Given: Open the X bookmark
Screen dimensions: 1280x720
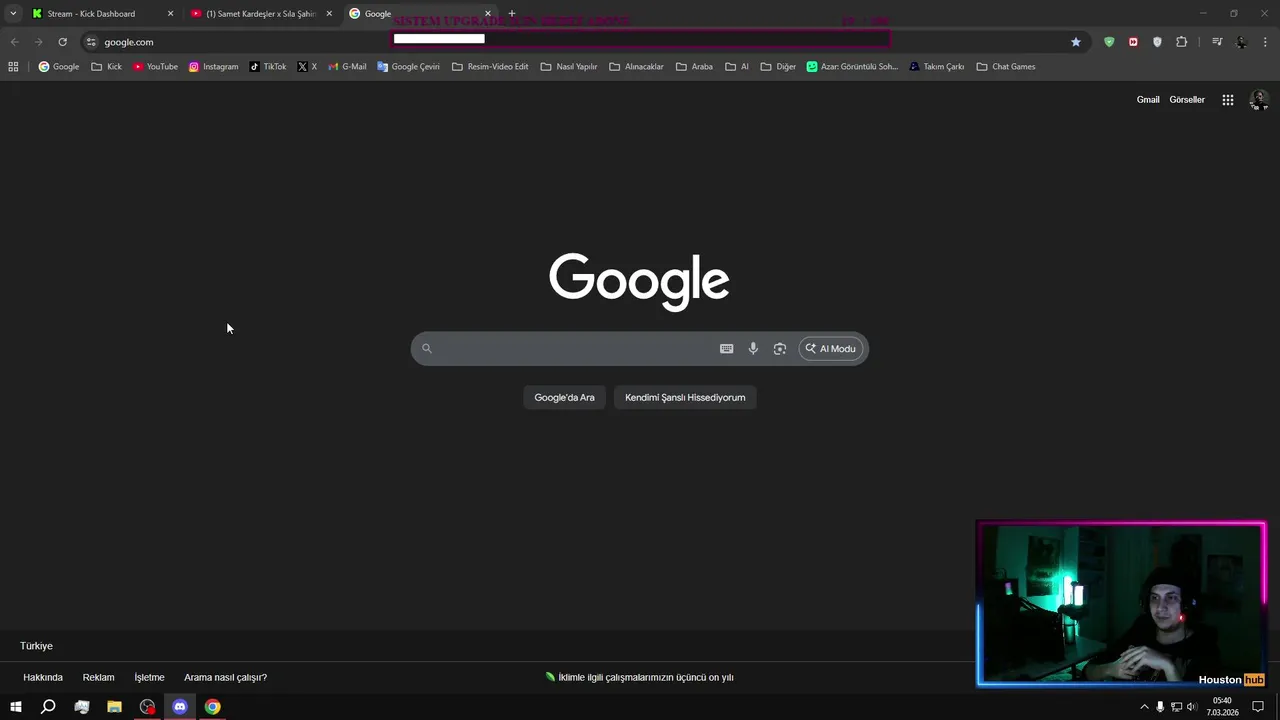Looking at the screenshot, I should 307,67.
